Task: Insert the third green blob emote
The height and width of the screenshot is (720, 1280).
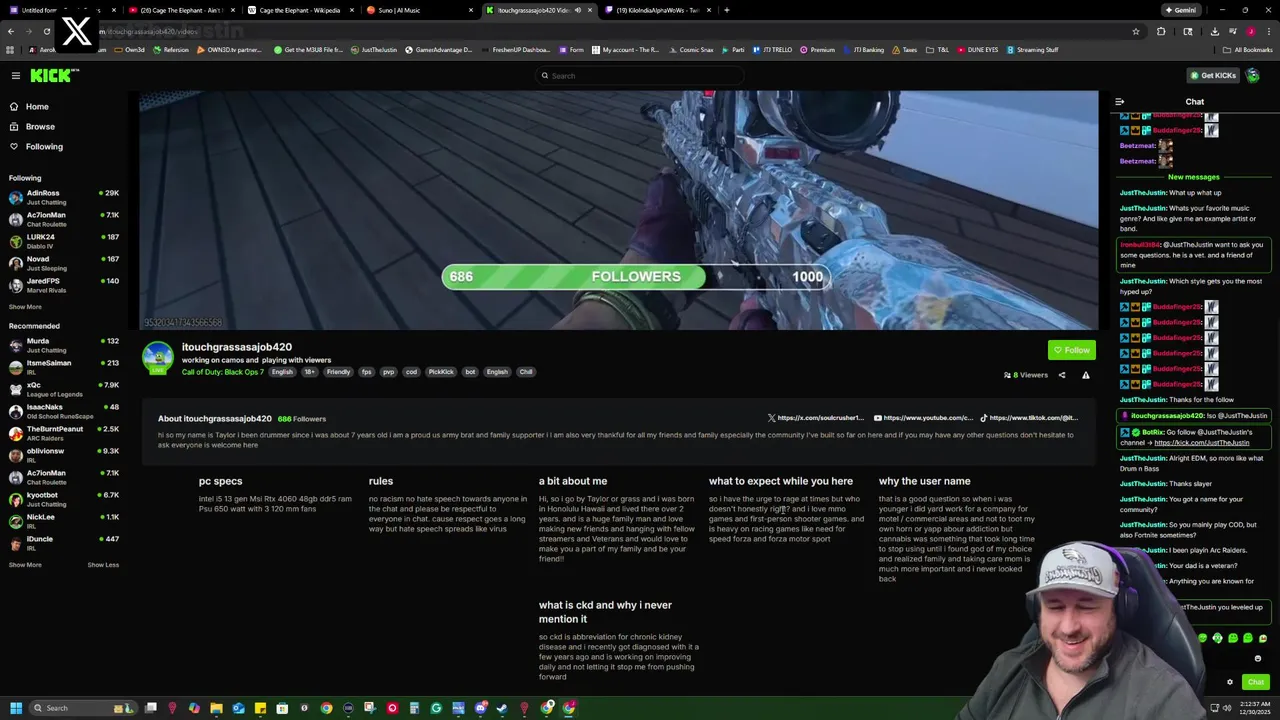Action: (x=1233, y=638)
